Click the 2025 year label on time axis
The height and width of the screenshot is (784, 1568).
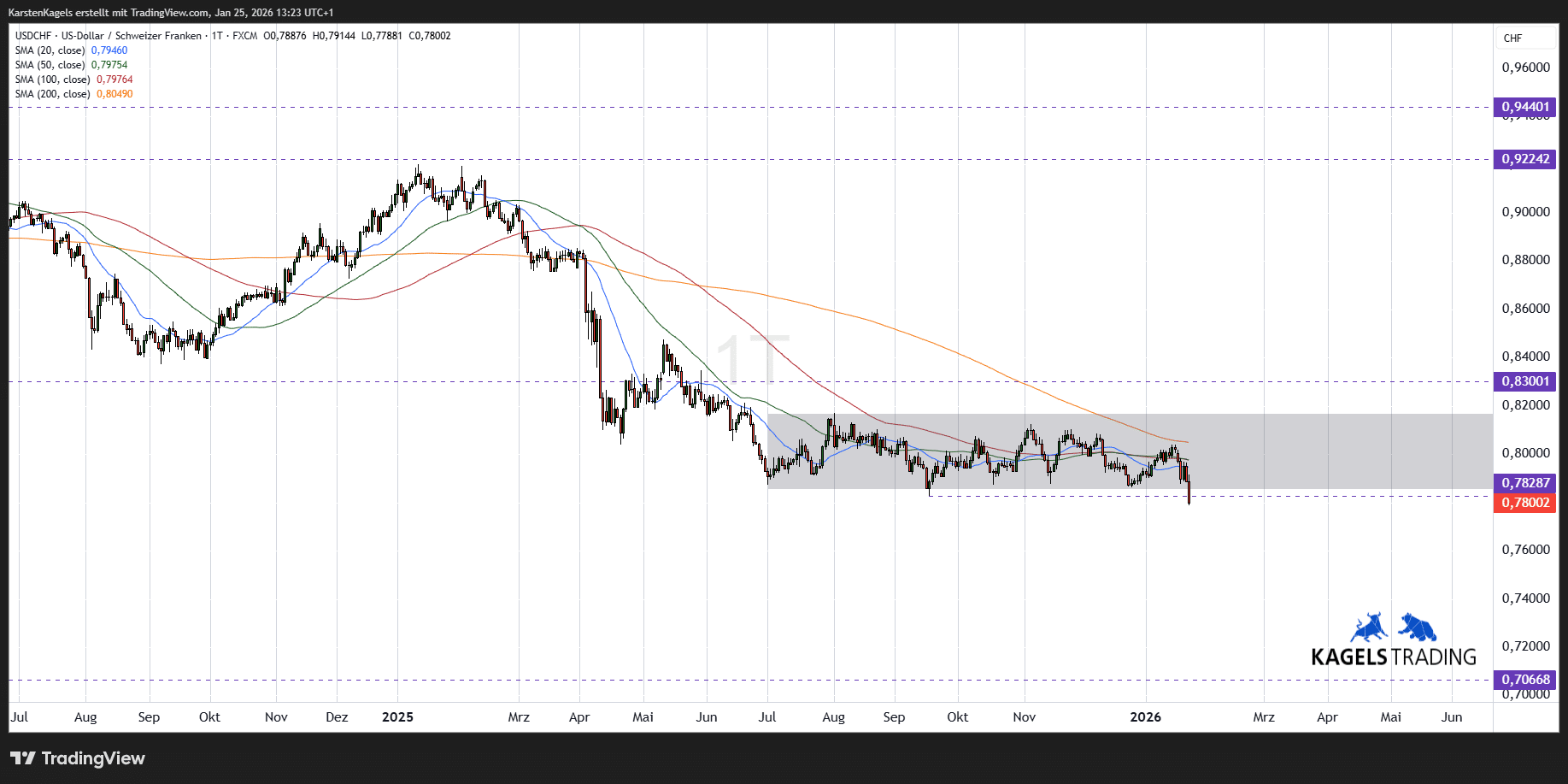397,717
